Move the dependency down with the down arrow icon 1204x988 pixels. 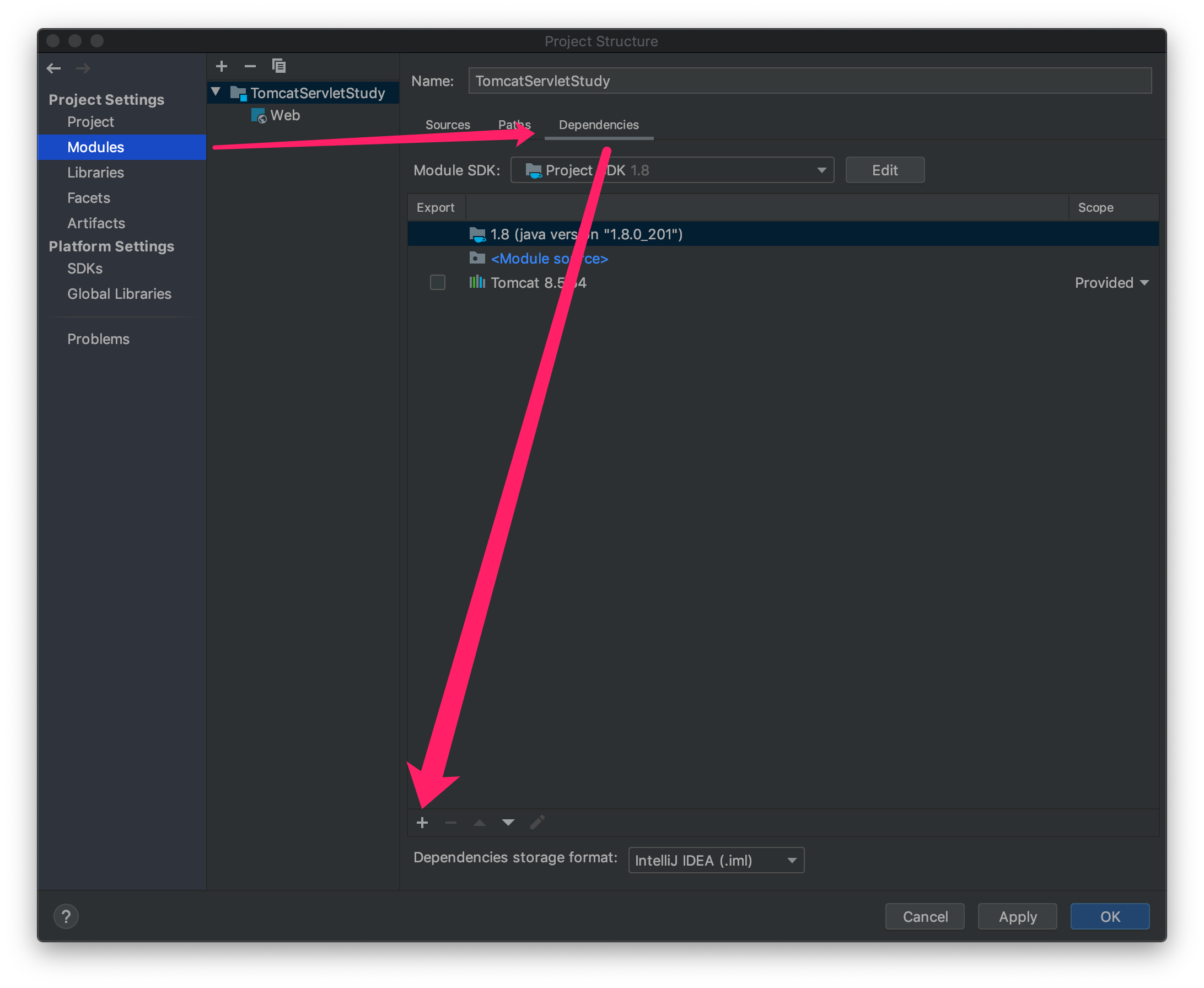(x=508, y=823)
